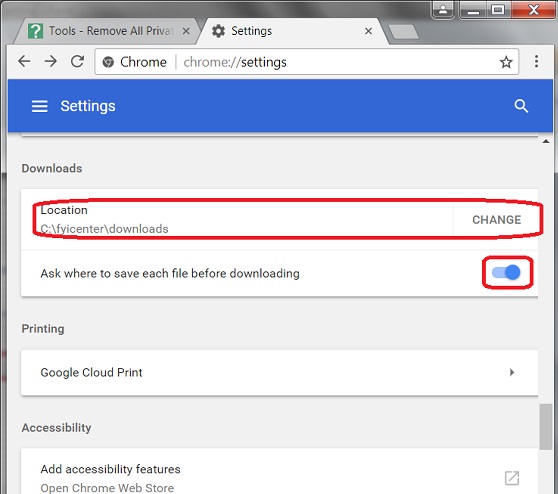Click the Printing section heading
Image resolution: width=558 pixels, height=494 pixels.
43,329
